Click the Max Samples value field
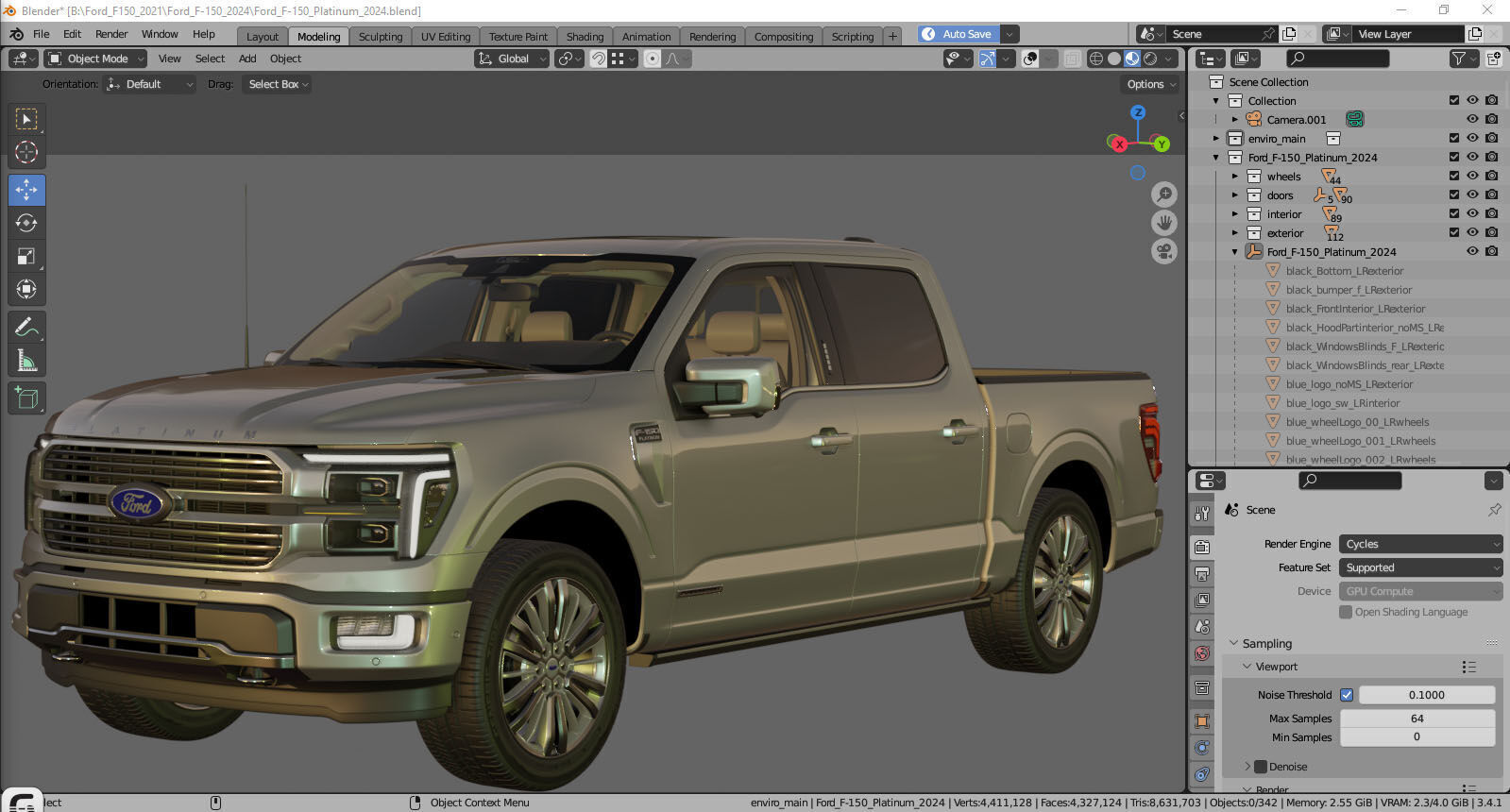This screenshot has height=812, width=1510. click(1417, 719)
